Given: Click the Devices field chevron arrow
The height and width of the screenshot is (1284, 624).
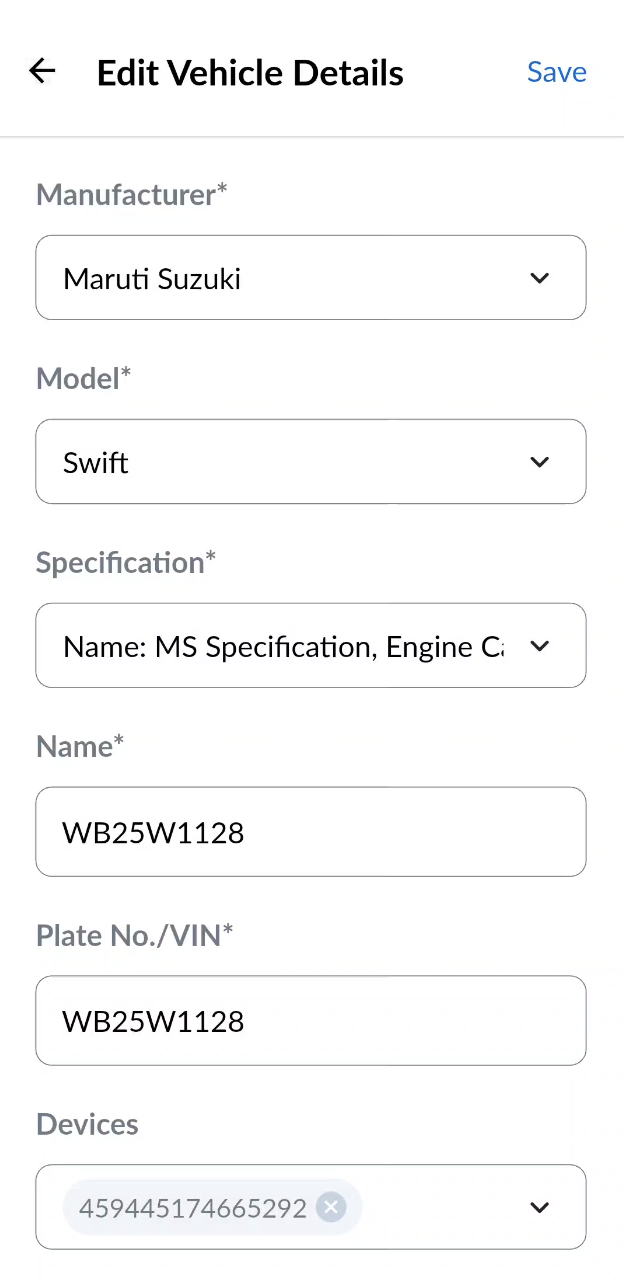Looking at the screenshot, I should click(x=540, y=1207).
